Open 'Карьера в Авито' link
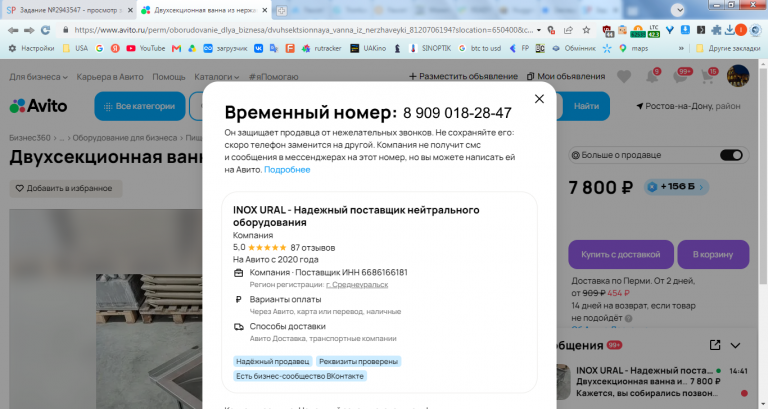 click(110, 77)
